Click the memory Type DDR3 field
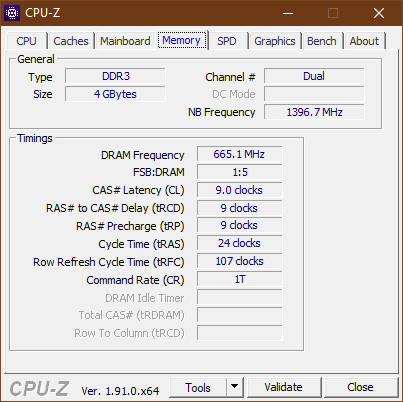 [115, 76]
